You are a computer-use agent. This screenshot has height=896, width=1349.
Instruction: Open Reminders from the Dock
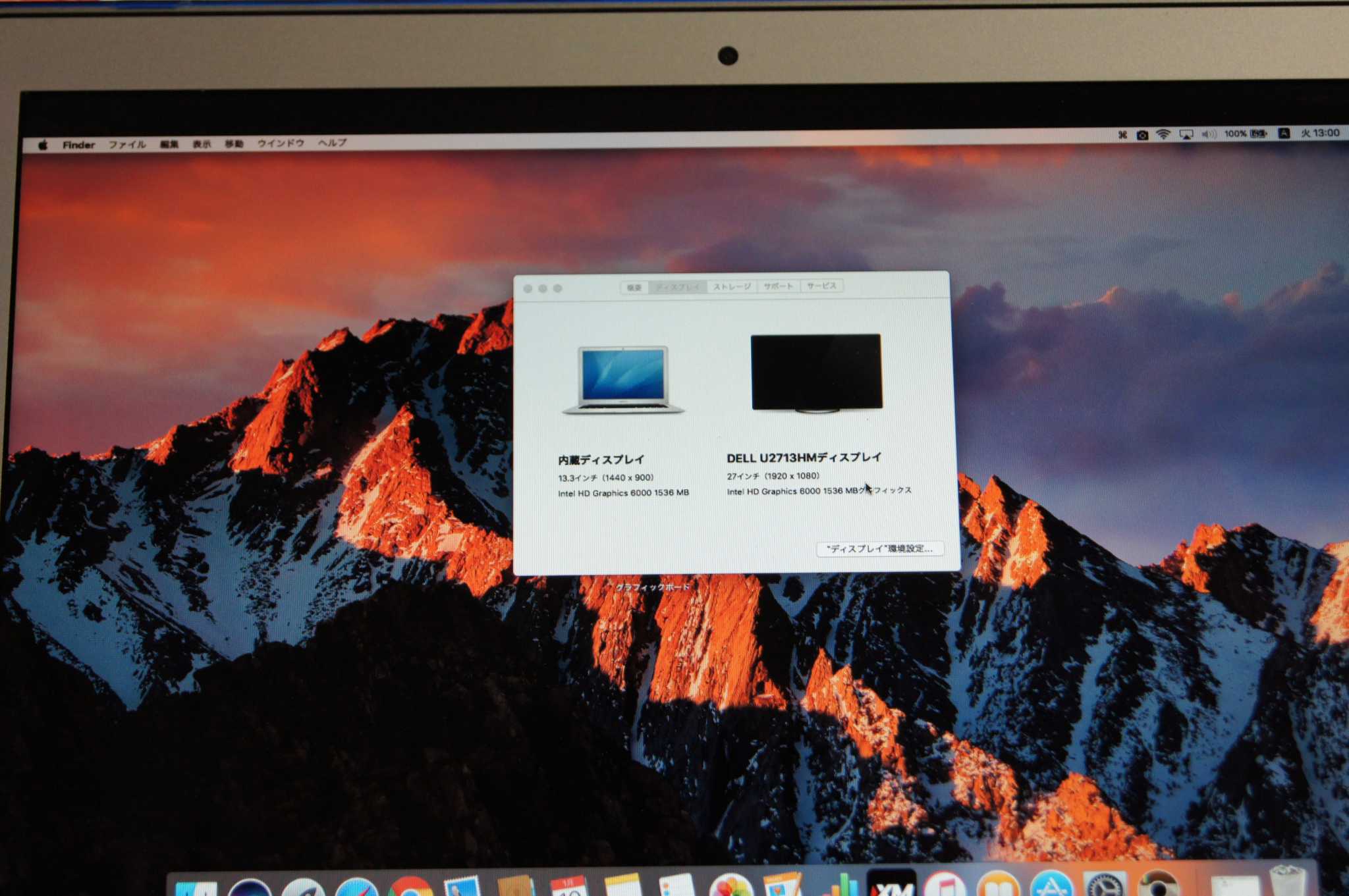(676, 884)
